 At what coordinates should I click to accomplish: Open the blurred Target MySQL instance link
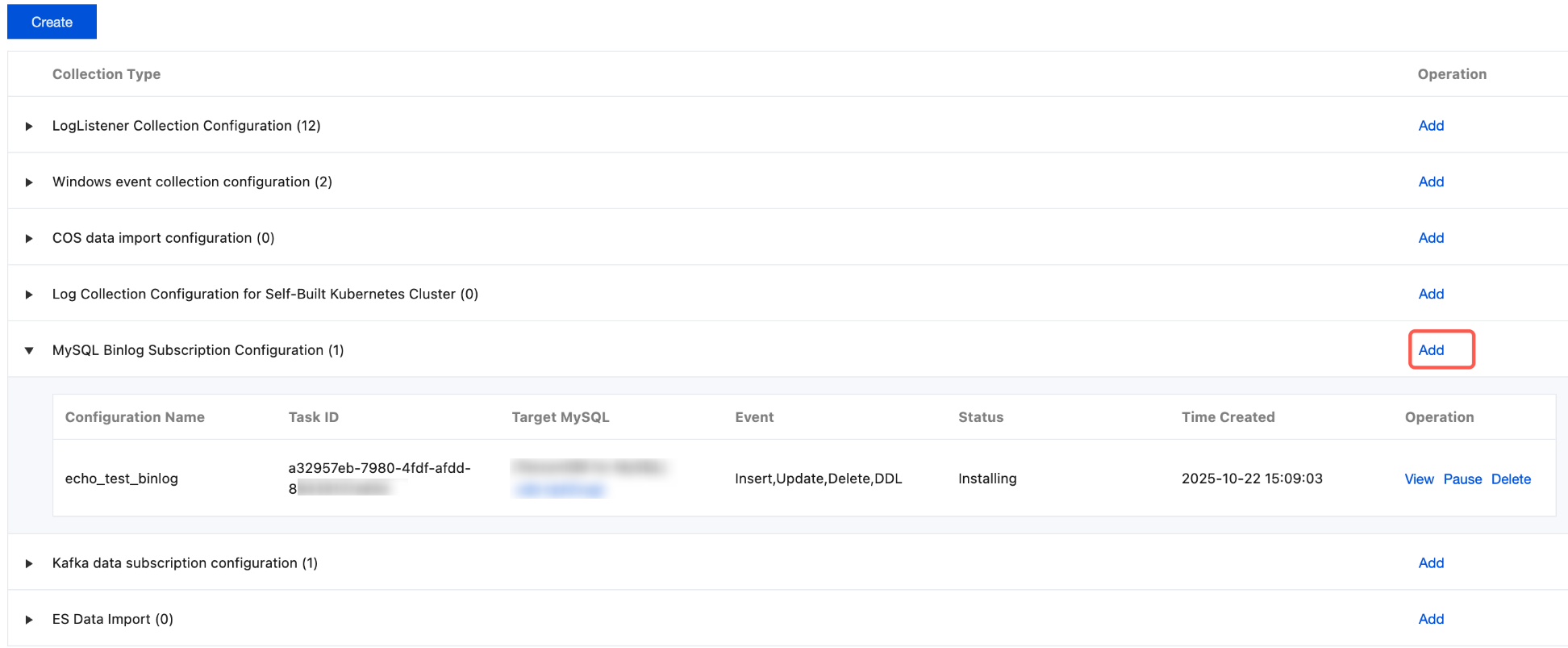(x=560, y=490)
